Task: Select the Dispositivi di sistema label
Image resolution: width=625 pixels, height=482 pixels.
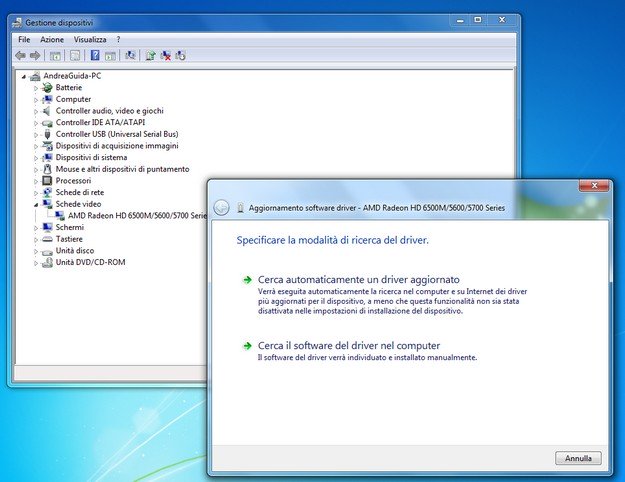Action: click(91, 157)
